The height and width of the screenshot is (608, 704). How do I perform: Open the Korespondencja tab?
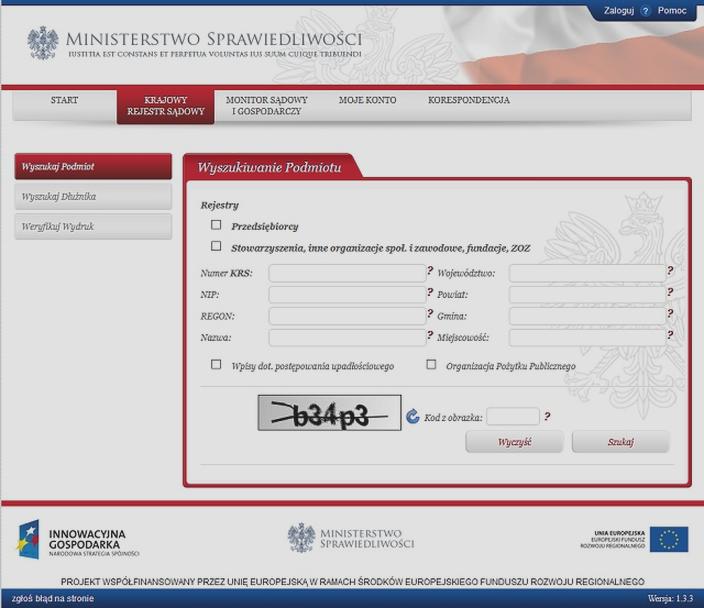(x=469, y=100)
